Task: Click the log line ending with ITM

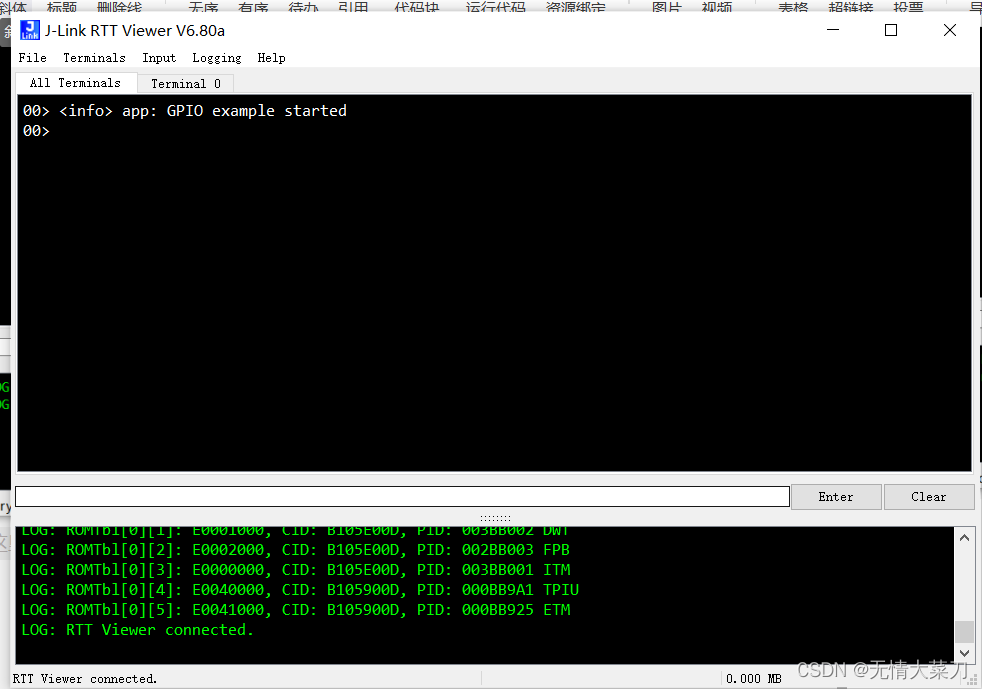Action: tap(296, 570)
